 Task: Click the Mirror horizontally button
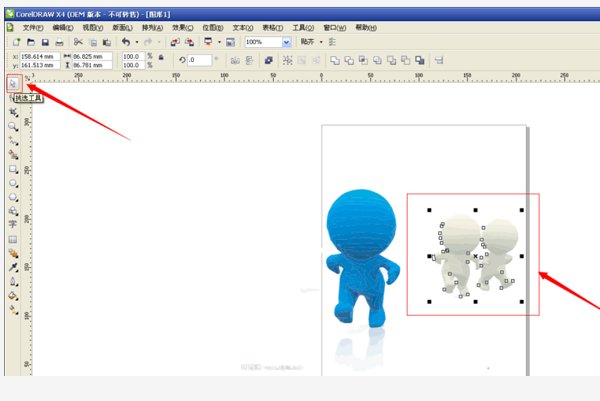click(235, 60)
